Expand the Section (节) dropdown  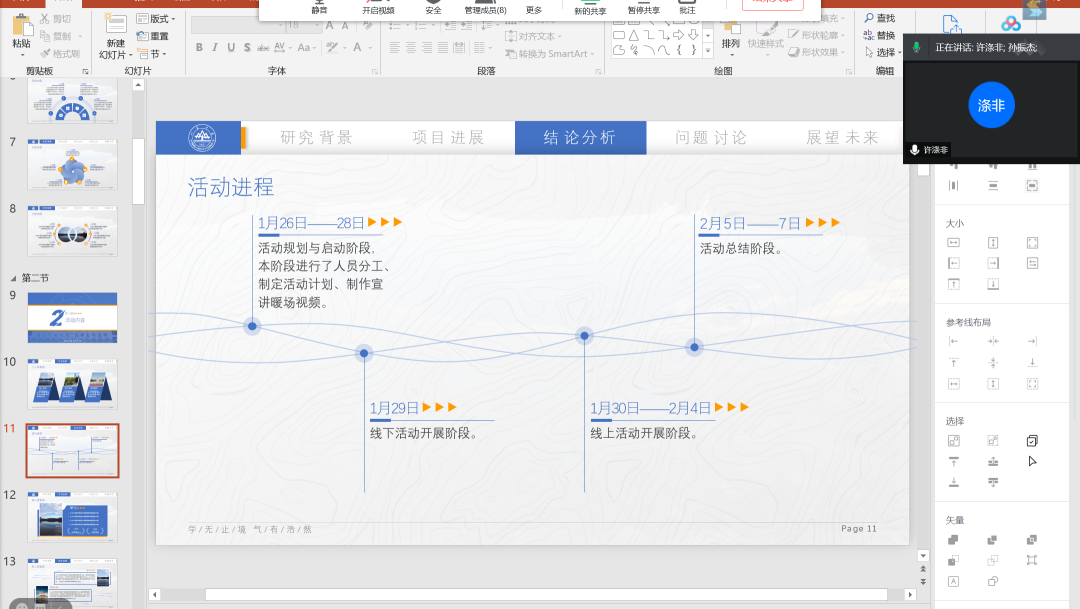point(152,53)
